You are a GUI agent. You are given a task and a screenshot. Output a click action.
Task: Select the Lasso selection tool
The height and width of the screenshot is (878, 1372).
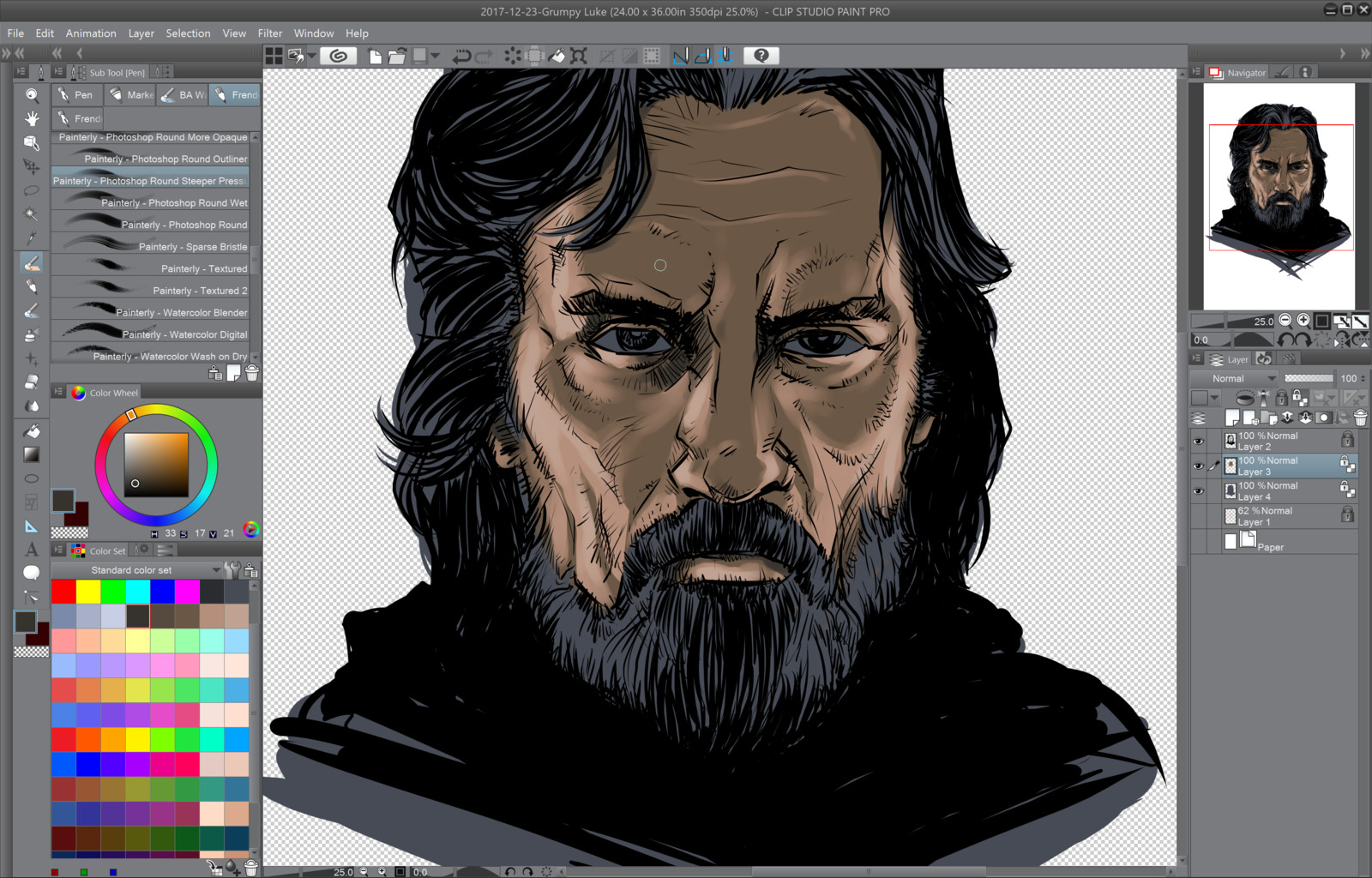coord(32,190)
